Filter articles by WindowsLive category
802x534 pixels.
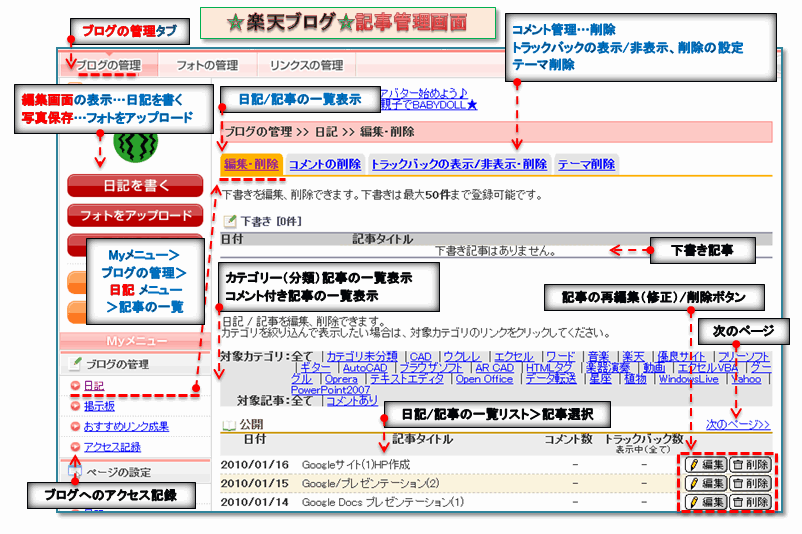688,379
